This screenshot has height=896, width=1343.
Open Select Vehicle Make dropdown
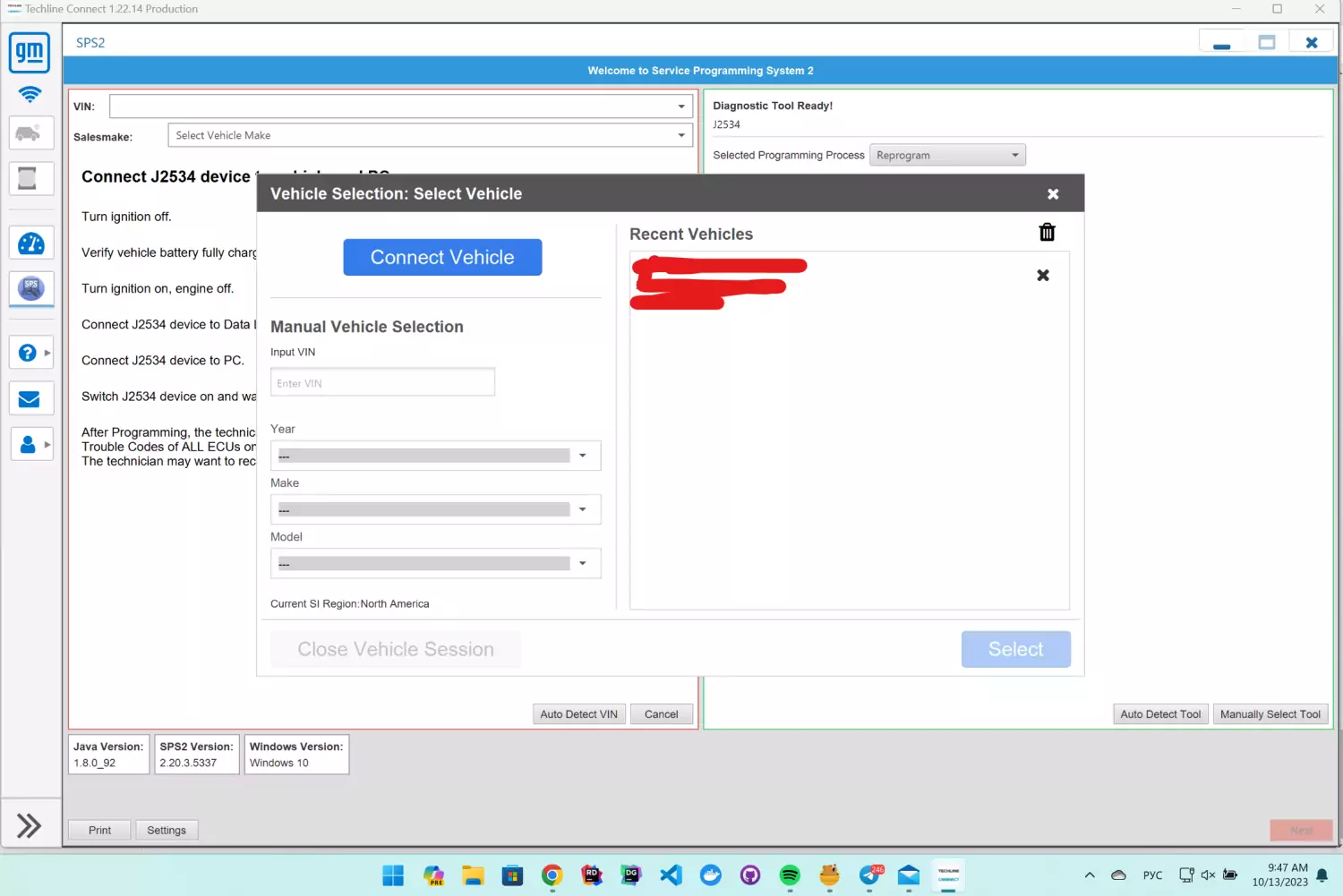click(430, 135)
